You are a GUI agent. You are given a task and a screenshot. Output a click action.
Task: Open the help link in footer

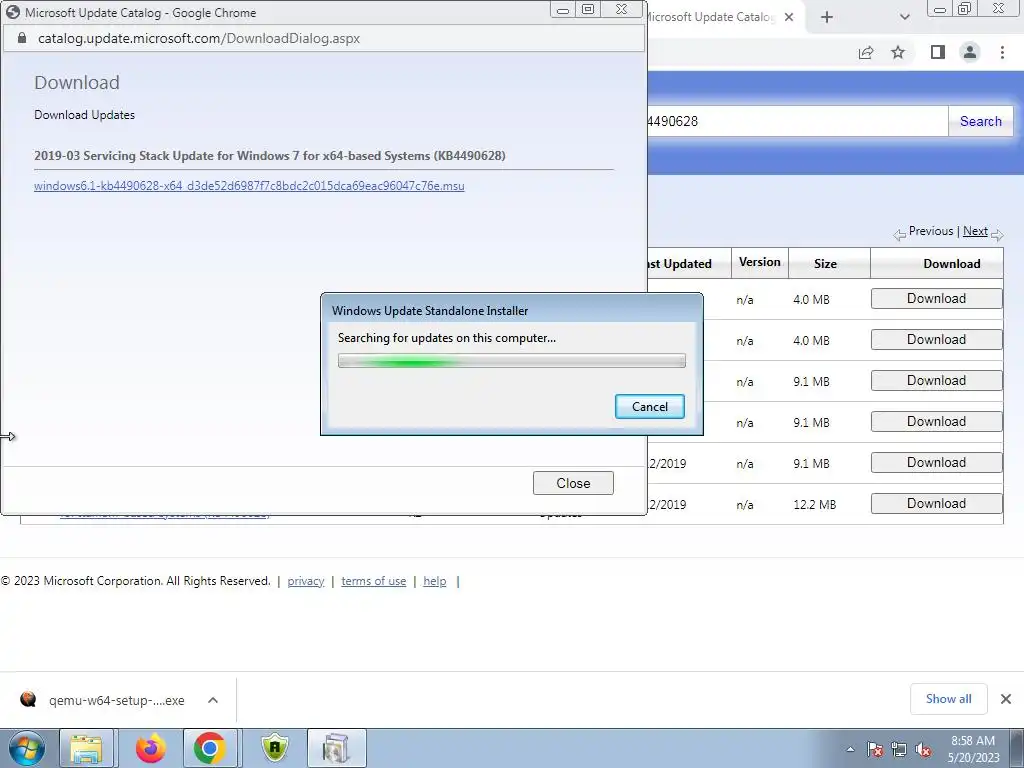(x=434, y=581)
